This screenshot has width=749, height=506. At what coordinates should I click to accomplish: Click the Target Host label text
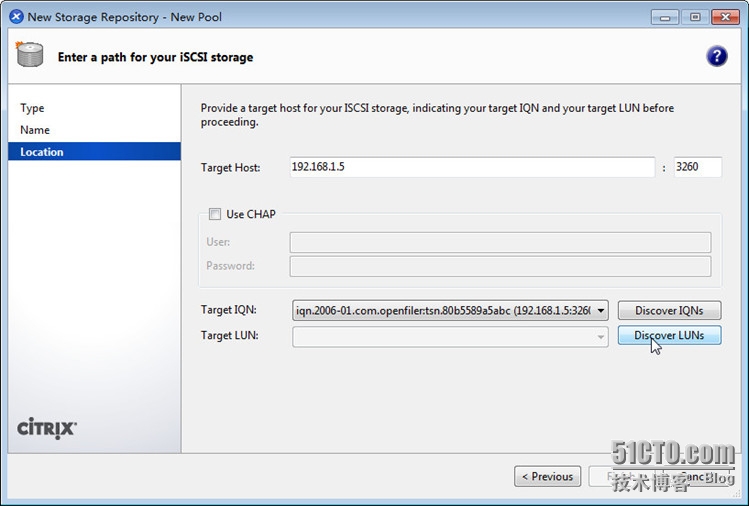click(230, 168)
